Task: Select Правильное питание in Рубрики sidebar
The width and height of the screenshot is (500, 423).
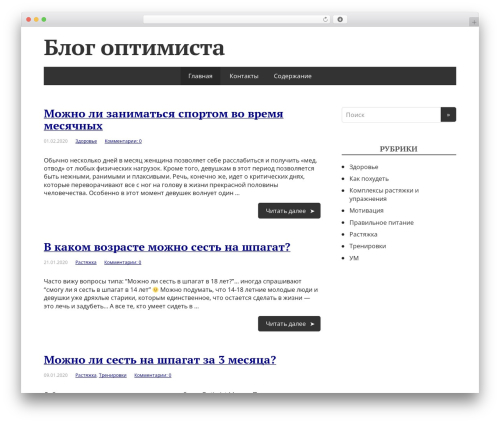Action: coord(381,222)
